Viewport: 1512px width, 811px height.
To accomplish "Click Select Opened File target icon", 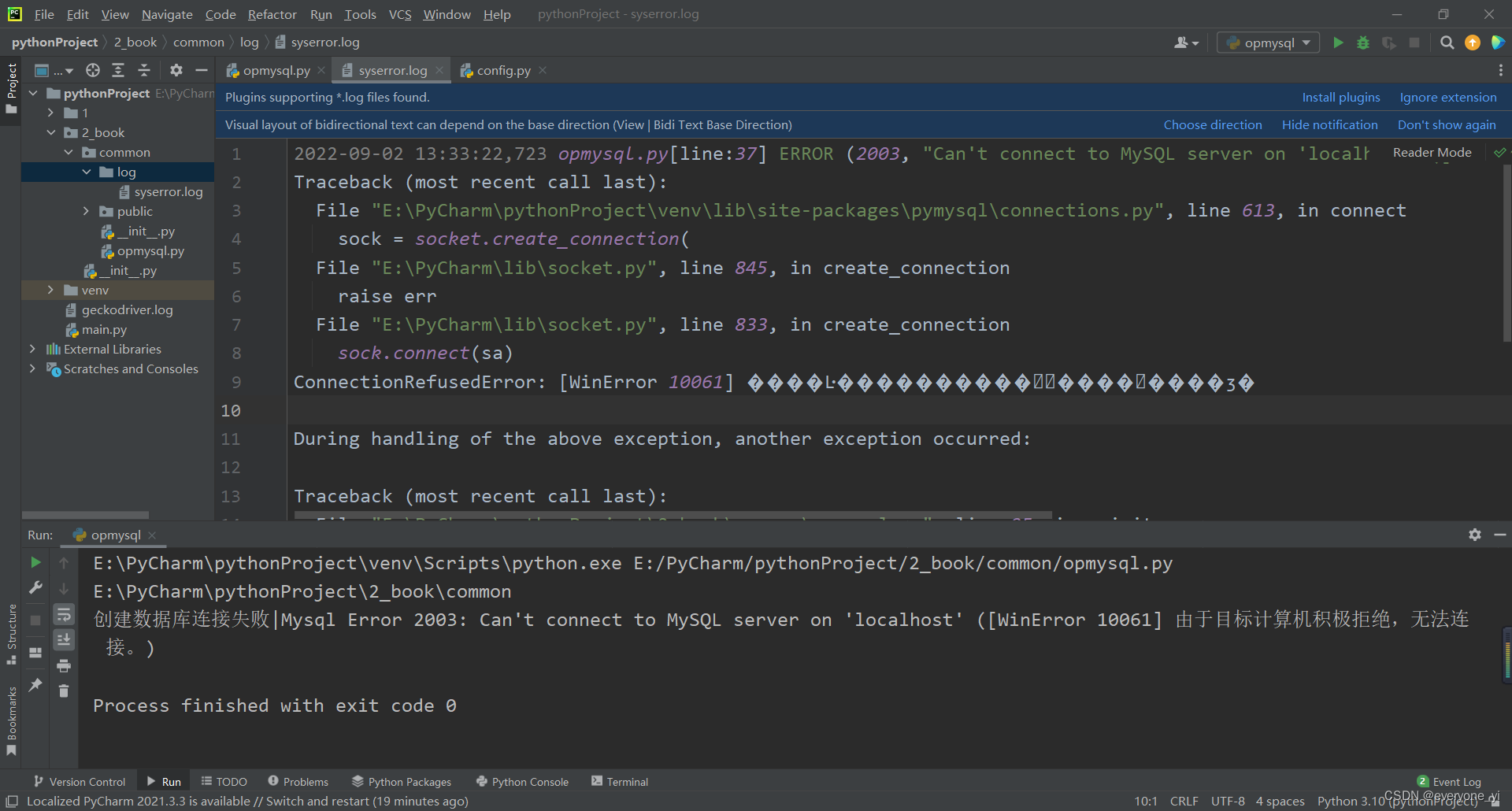I will coord(93,70).
